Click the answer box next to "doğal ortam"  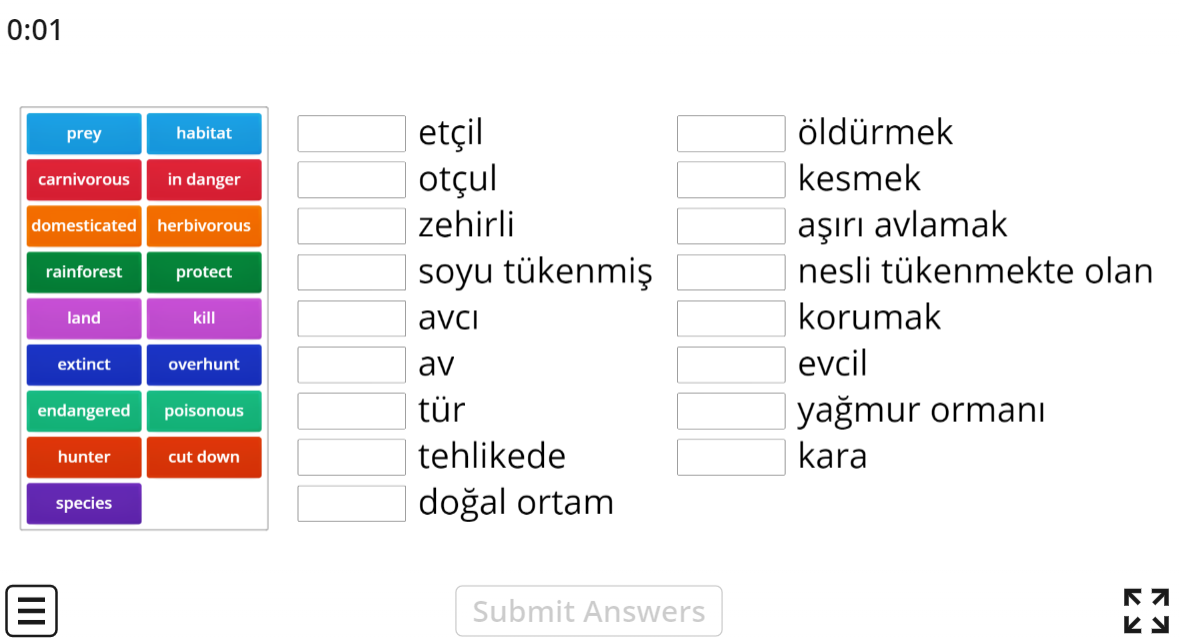coord(351,503)
